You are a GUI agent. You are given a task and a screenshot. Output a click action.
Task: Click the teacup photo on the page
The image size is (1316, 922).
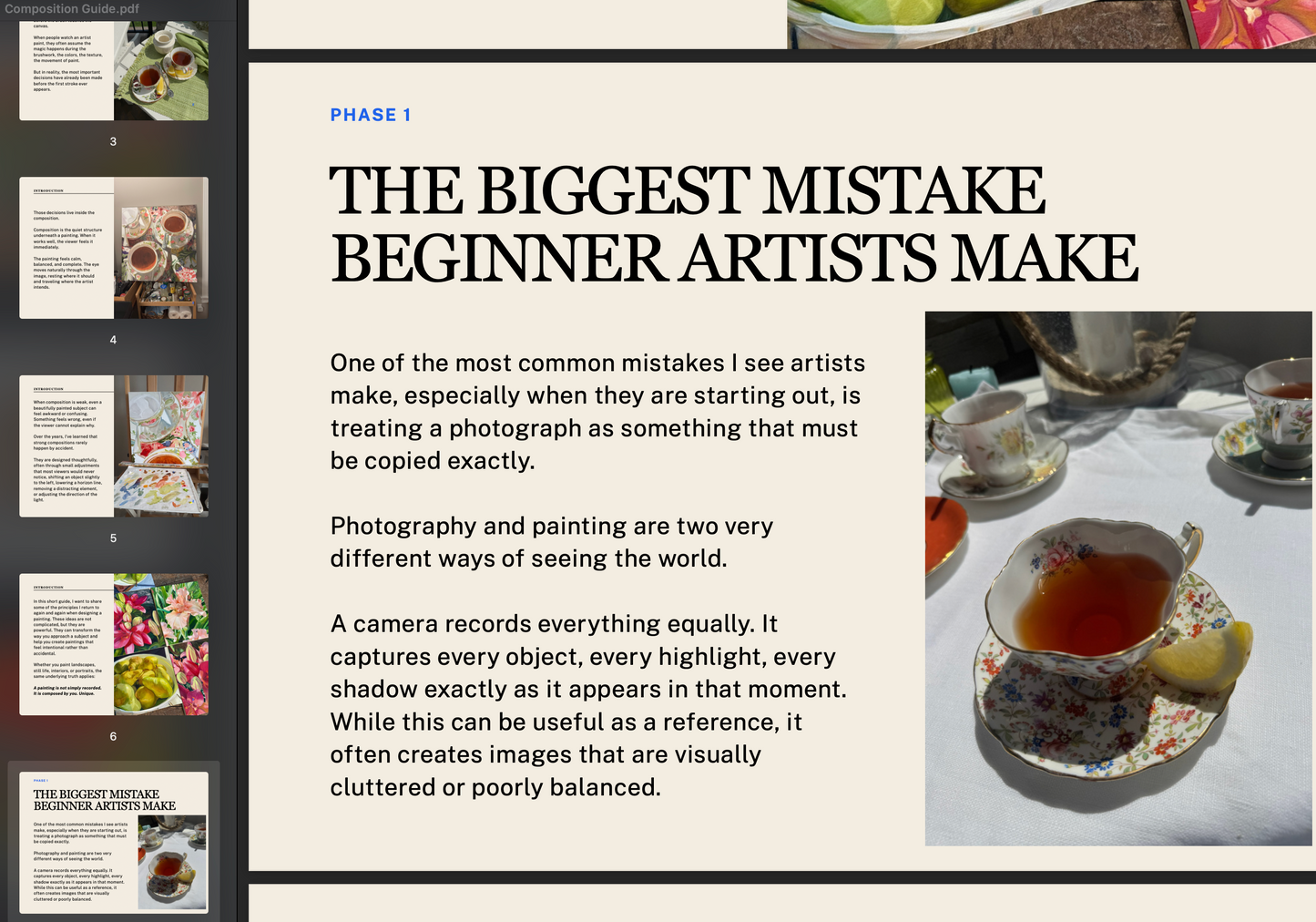point(1118,579)
